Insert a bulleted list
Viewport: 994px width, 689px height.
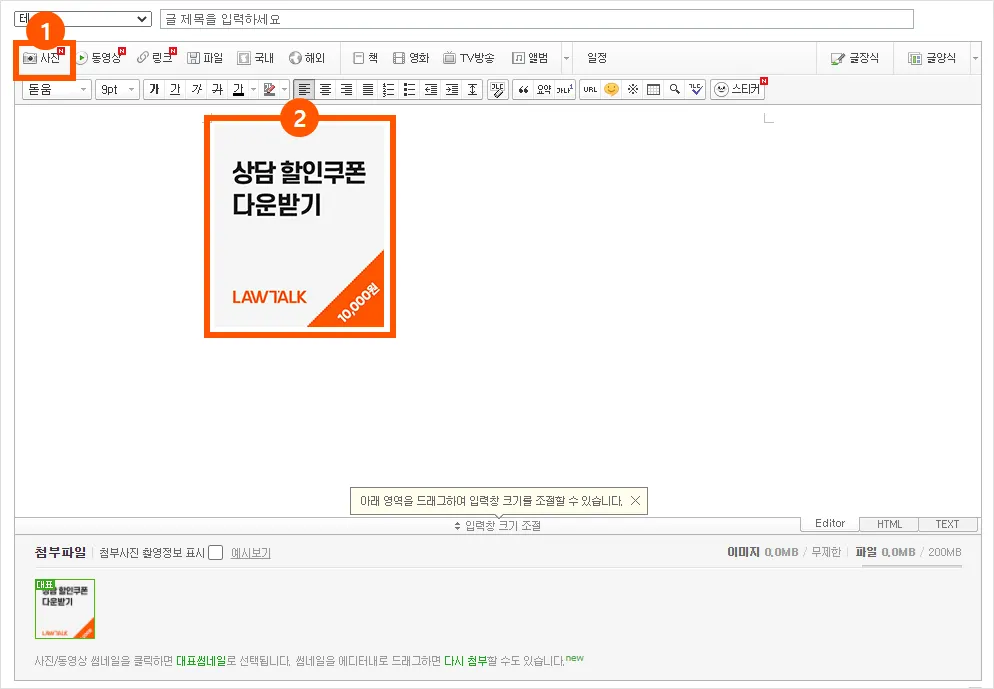(409, 89)
